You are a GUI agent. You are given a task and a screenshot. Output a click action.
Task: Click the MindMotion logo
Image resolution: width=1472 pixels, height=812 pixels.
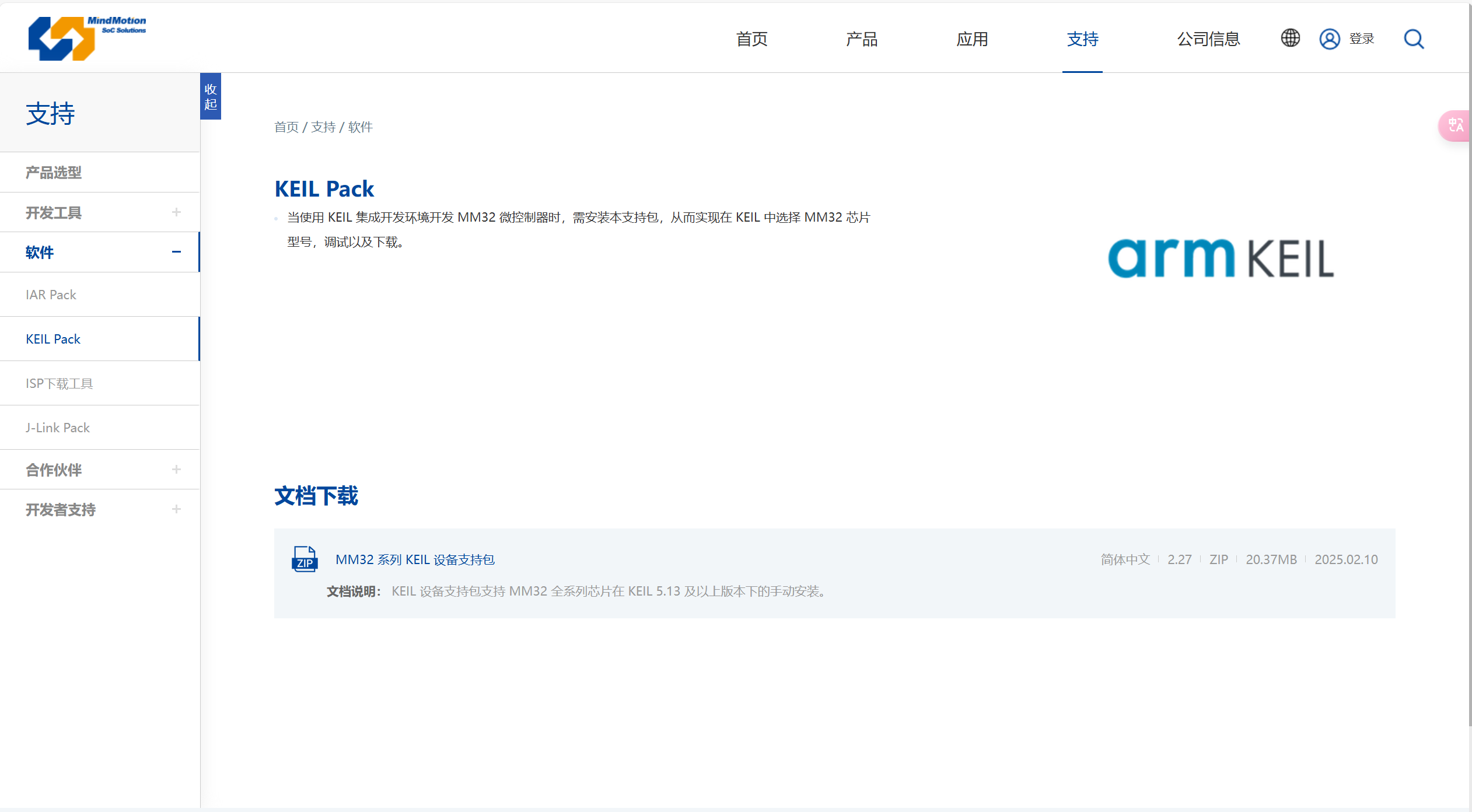tap(88, 38)
